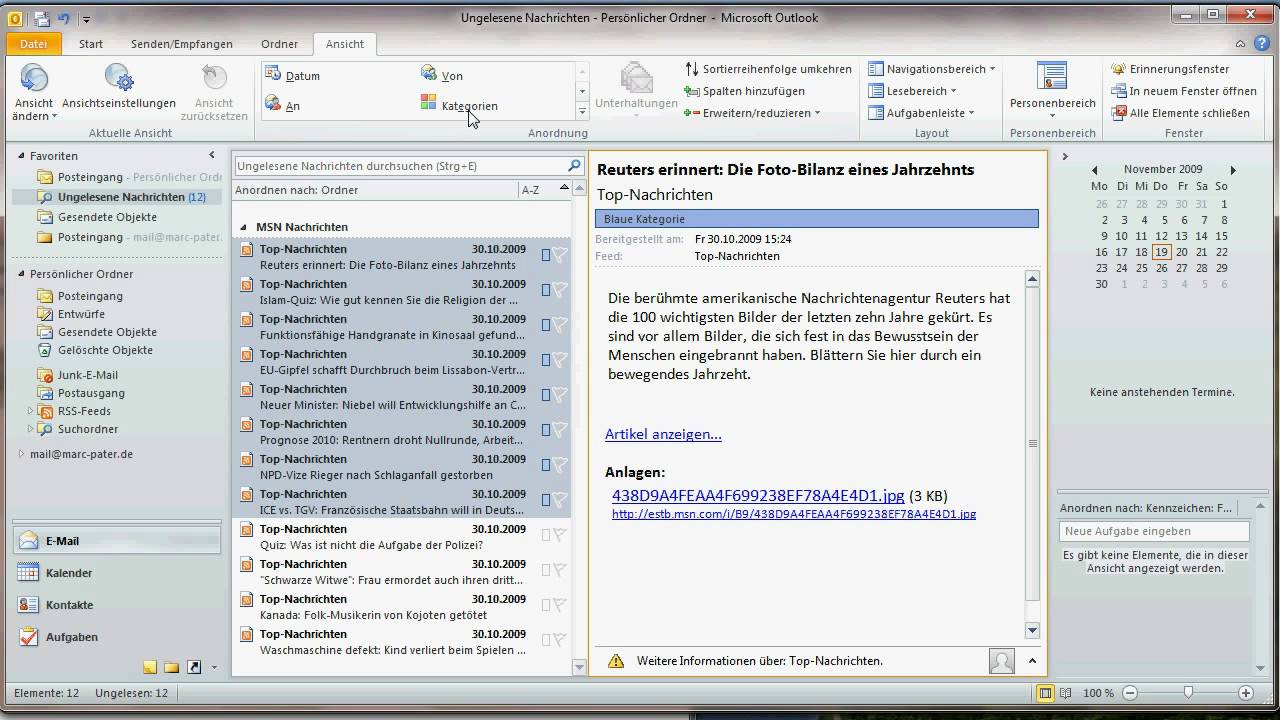
Task: Switch to Kontakte module
Action: (x=117, y=605)
